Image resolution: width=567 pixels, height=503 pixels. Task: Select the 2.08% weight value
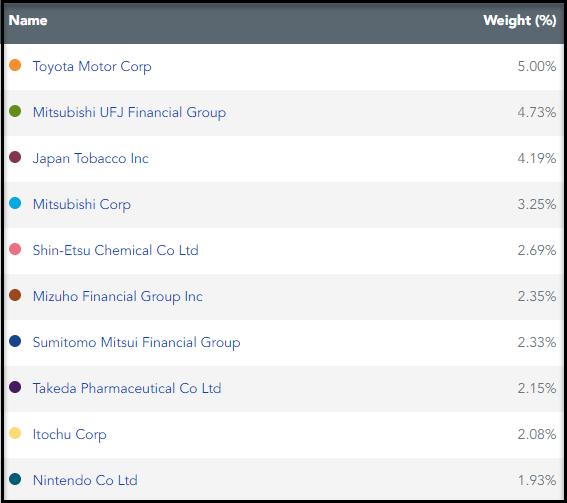tap(537, 434)
